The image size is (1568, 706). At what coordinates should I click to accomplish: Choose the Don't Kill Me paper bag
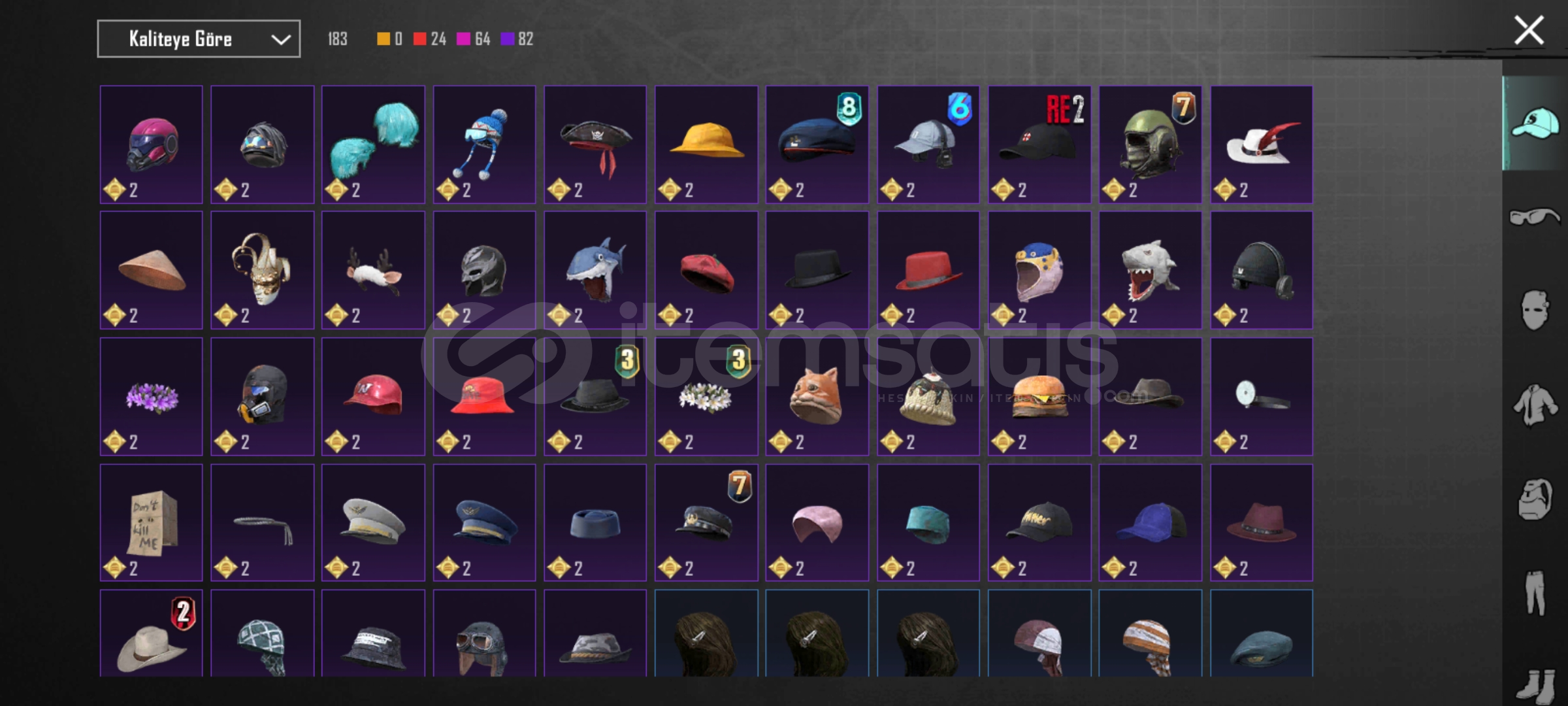click(x=152, y=522)
